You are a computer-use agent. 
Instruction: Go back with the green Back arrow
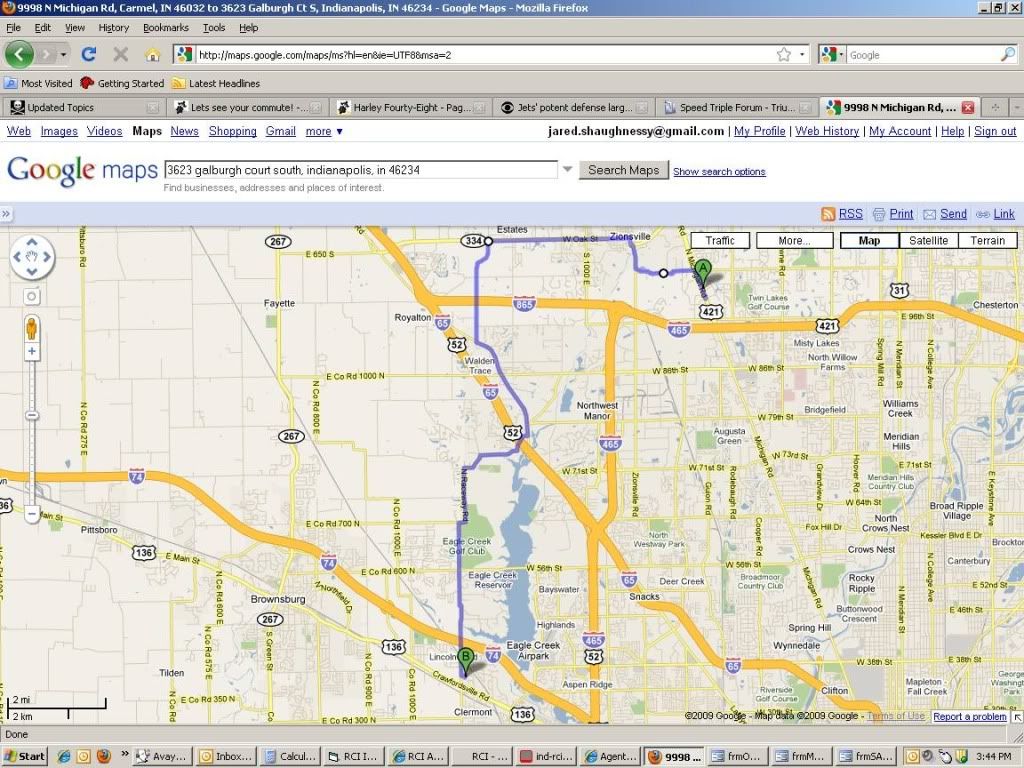click(x=19, y=54)
